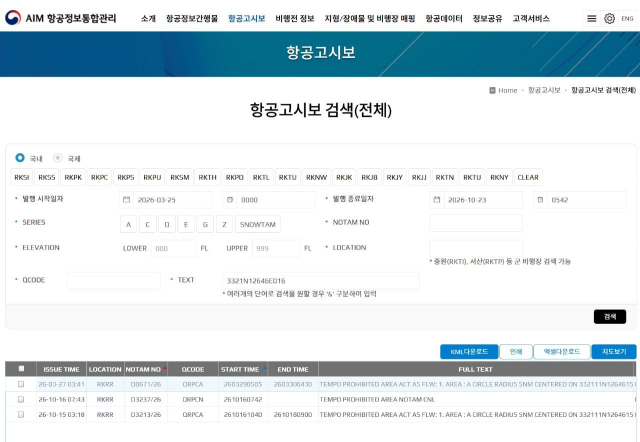Image resolution: width=640 pixels, height=442 pixels.
Task: Click the 0542 end time field
Action: click(x=586, y=200)
